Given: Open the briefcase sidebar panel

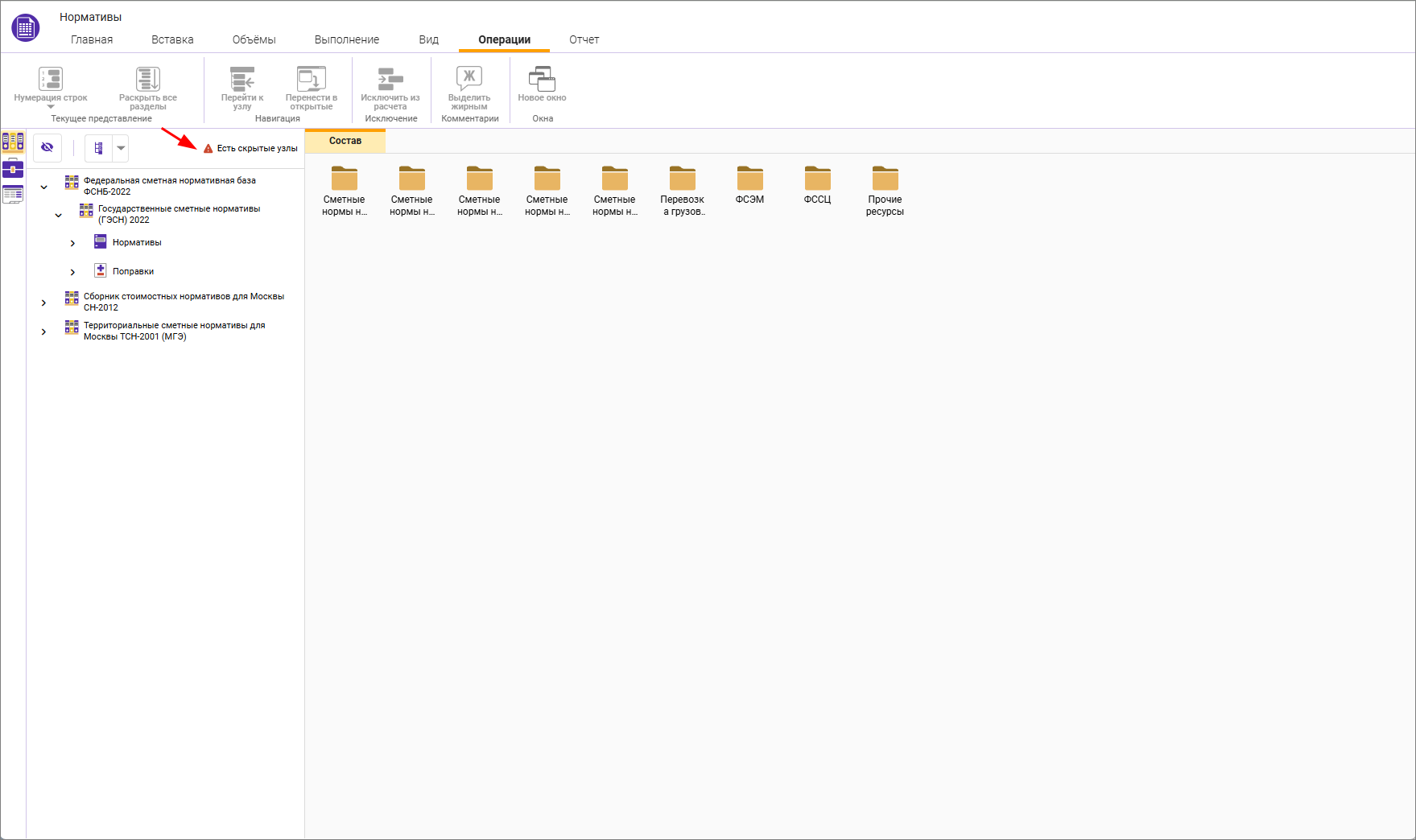Looking at the screenshot, I should tap(13, 168).
